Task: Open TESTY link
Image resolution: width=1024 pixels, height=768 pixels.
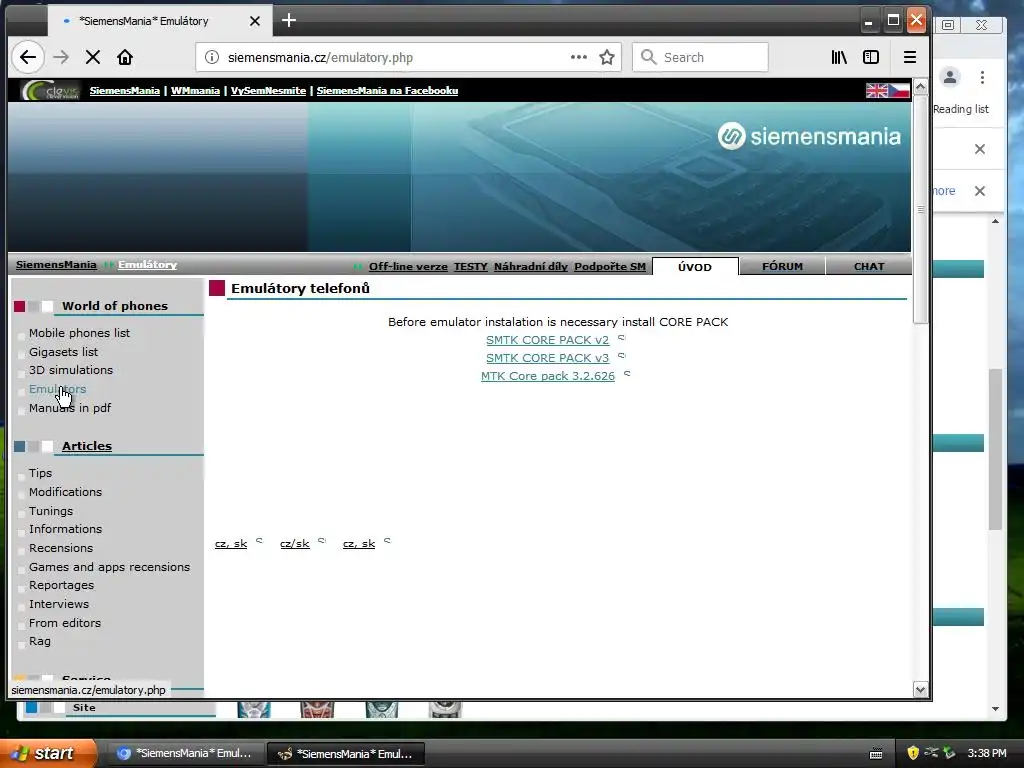Action: coord(470,266)
